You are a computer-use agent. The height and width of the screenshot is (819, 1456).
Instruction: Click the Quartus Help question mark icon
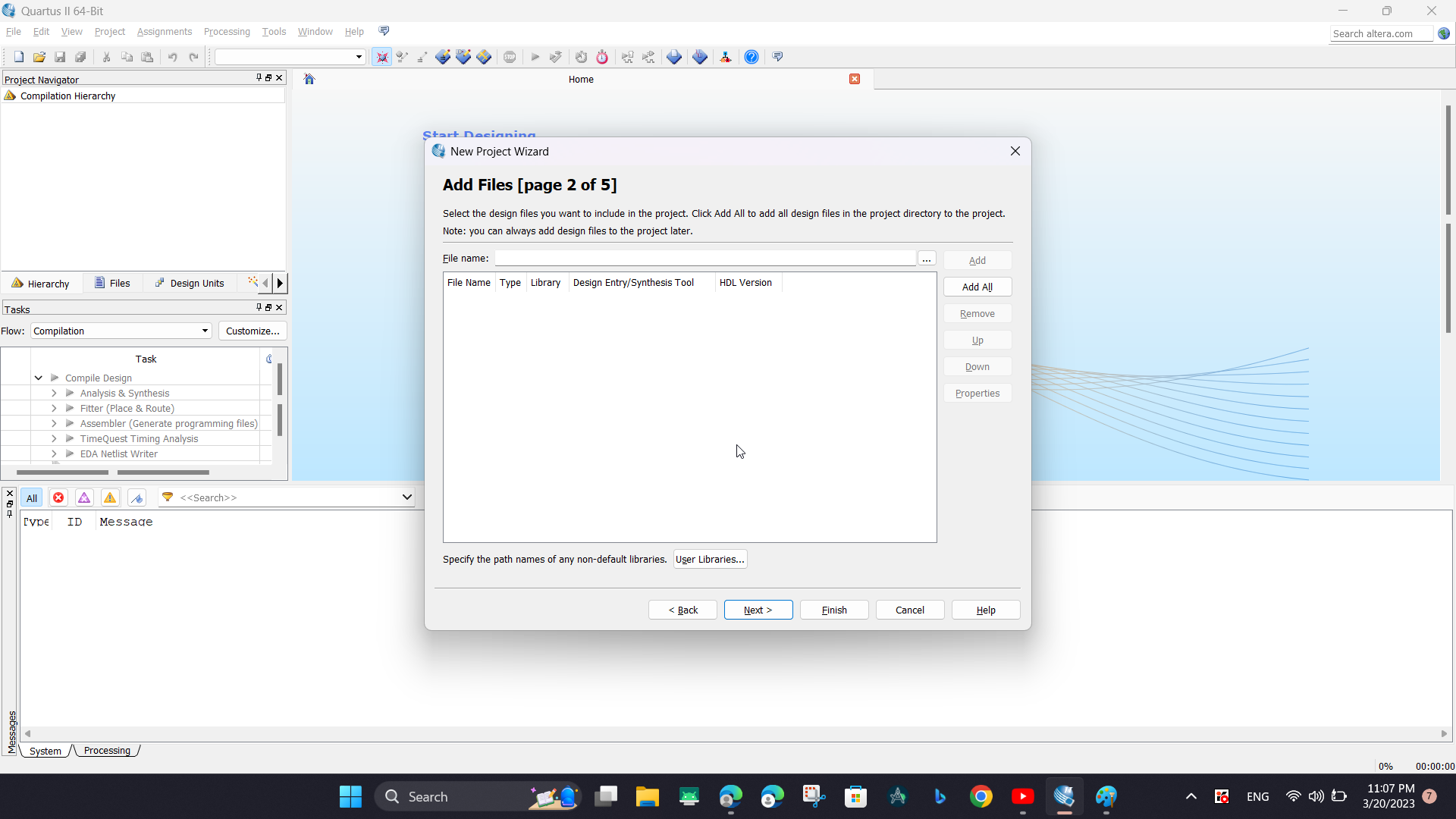point(752,56)
